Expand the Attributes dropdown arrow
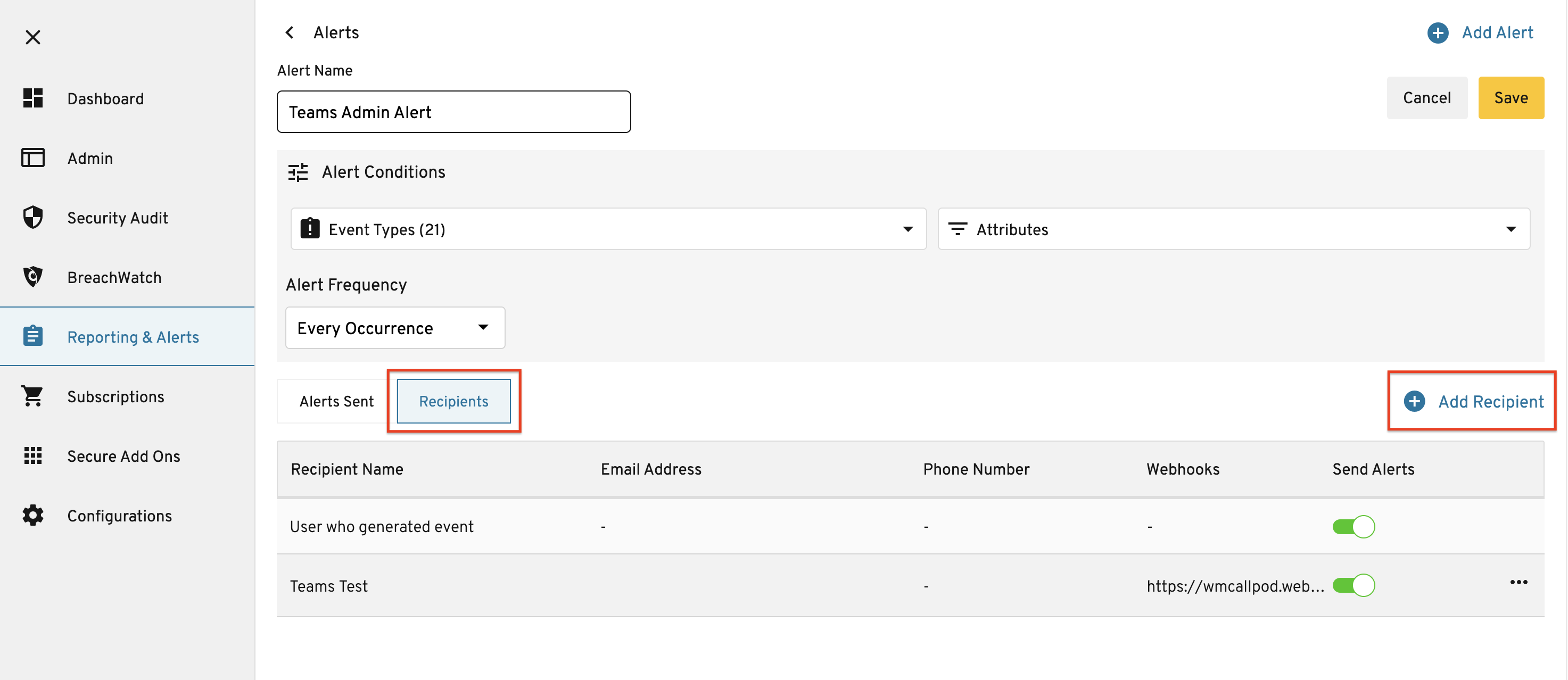 tap(1511, 229)
